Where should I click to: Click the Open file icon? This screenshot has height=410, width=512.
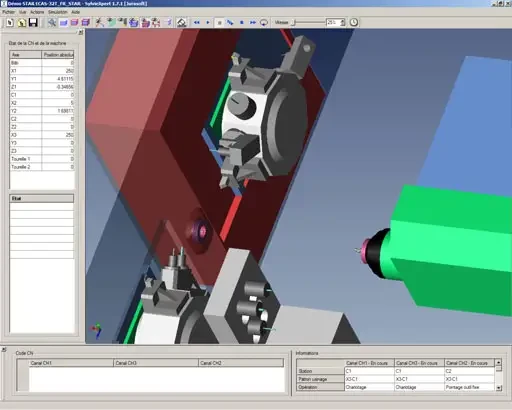22,23
